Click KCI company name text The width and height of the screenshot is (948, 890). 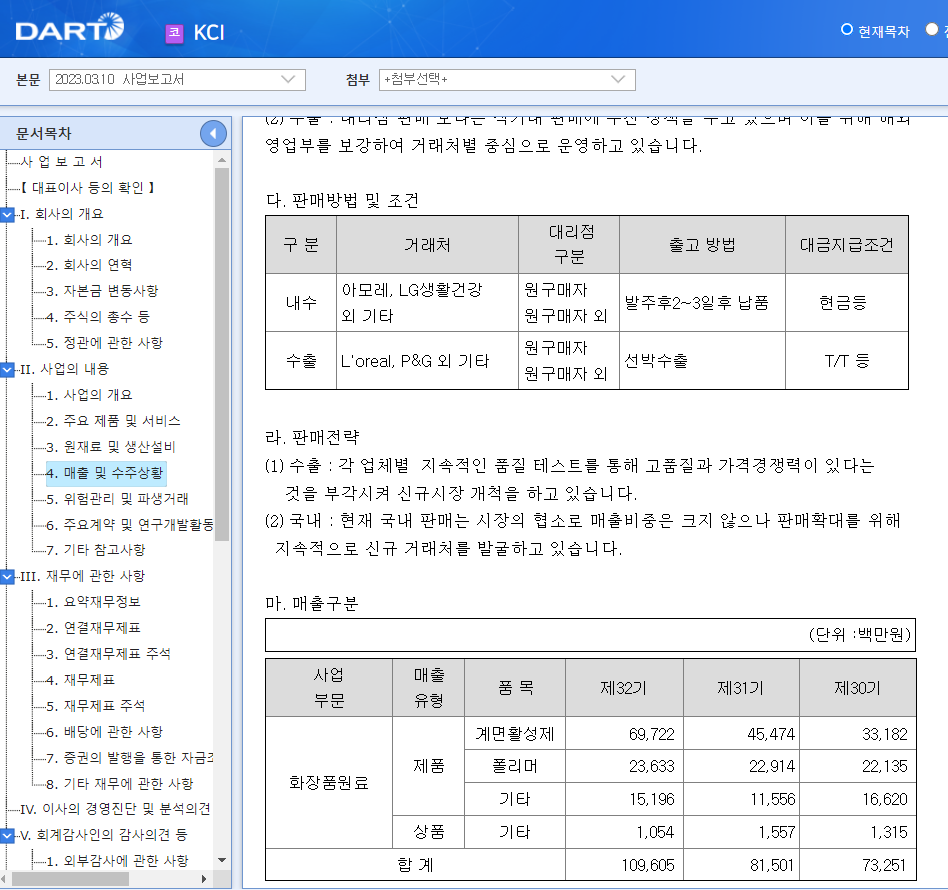[209, 33]
